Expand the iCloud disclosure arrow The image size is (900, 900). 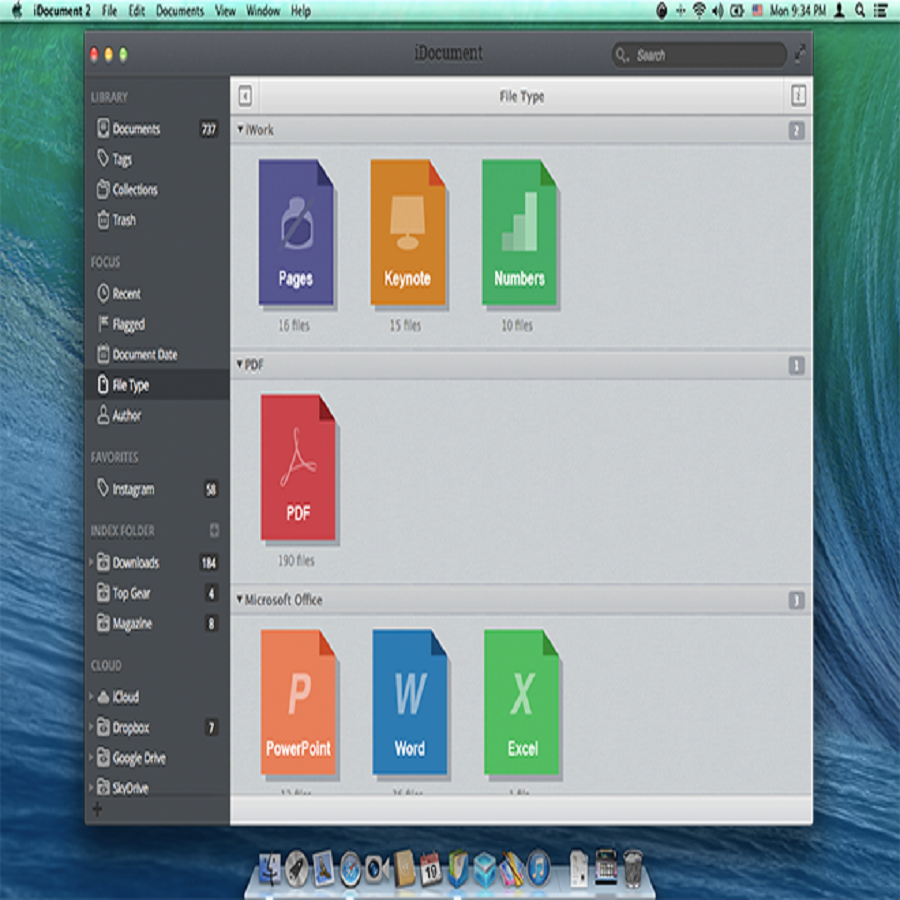coord(91,697)
